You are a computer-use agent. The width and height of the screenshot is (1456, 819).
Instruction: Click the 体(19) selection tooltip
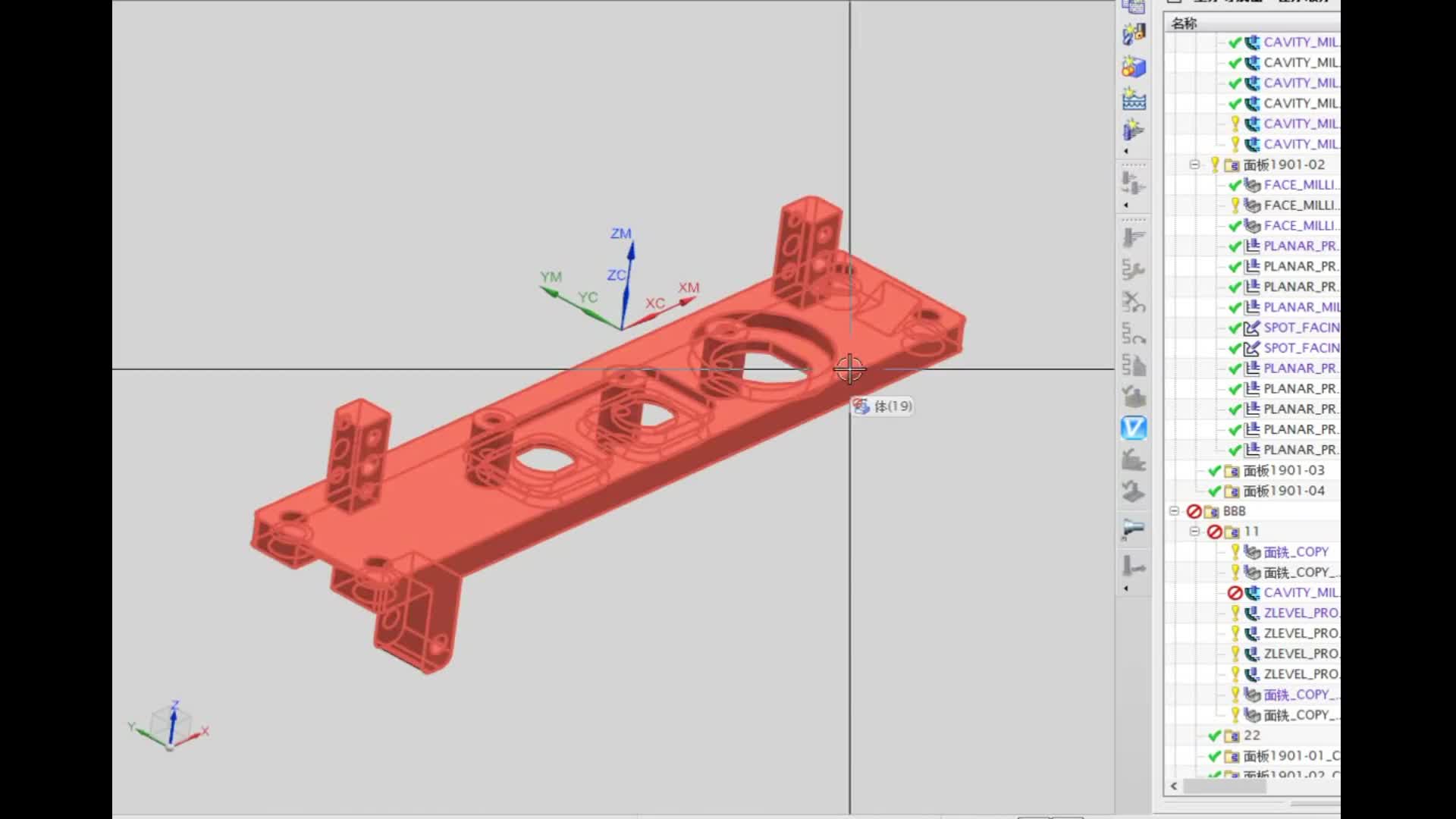[883, 406]
